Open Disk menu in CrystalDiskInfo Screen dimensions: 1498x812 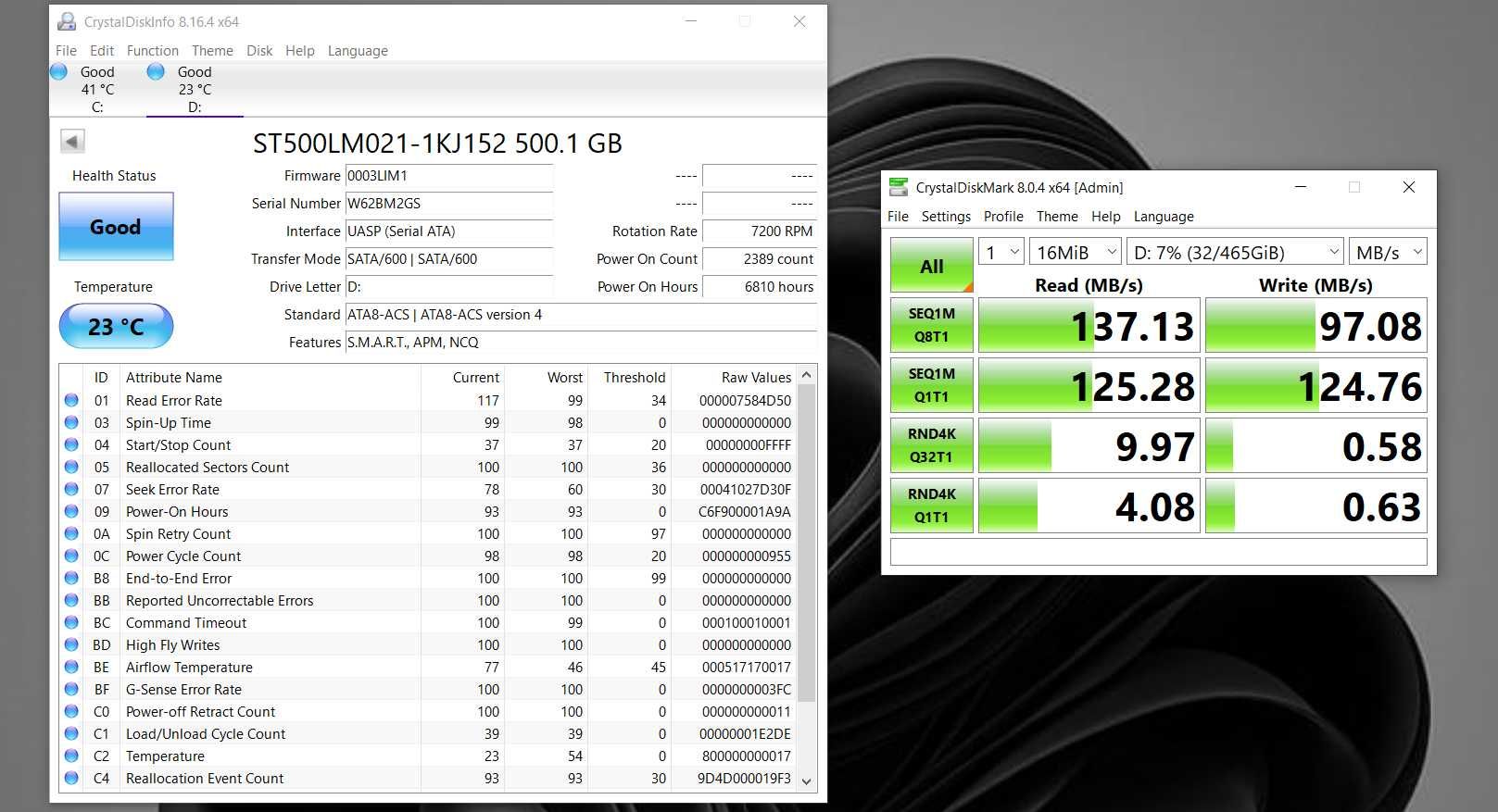pos(259,50)
